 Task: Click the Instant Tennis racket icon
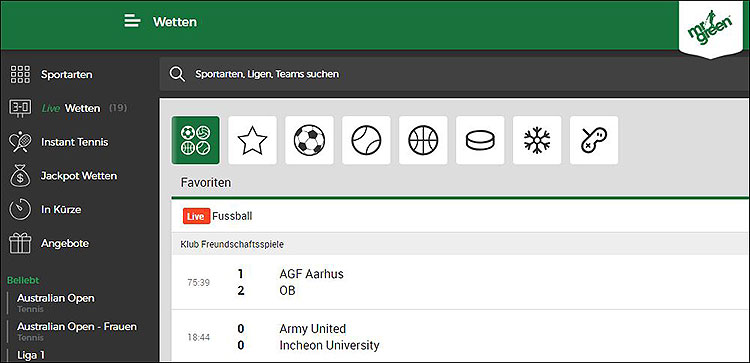point(20,142)
